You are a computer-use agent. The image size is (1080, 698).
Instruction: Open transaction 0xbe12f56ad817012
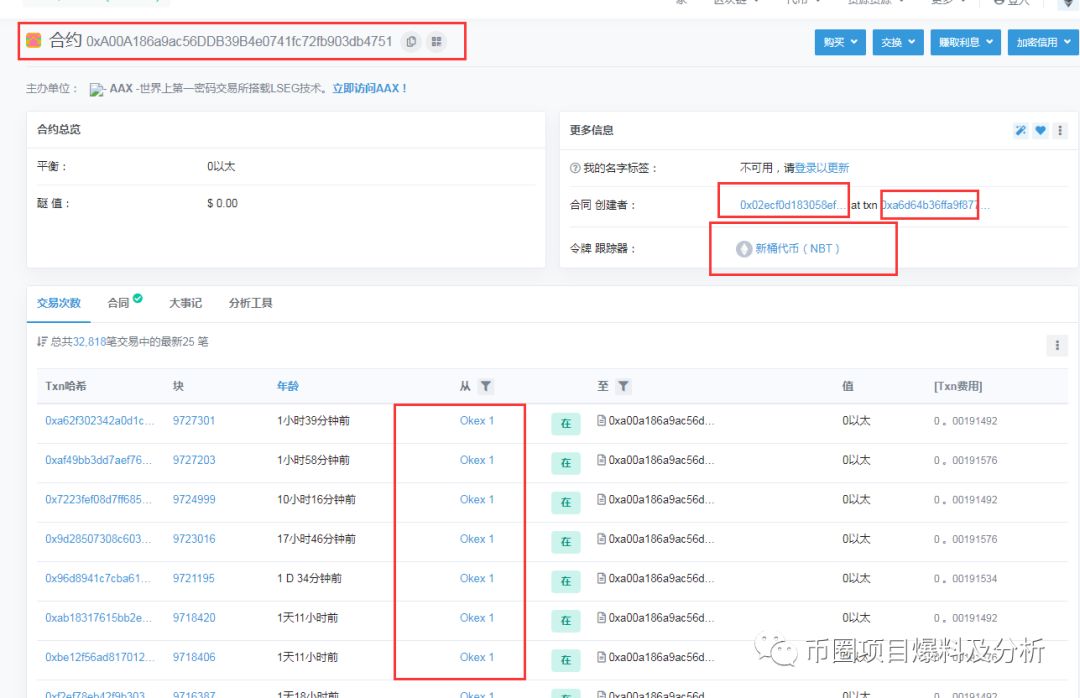tap(100, 657)
